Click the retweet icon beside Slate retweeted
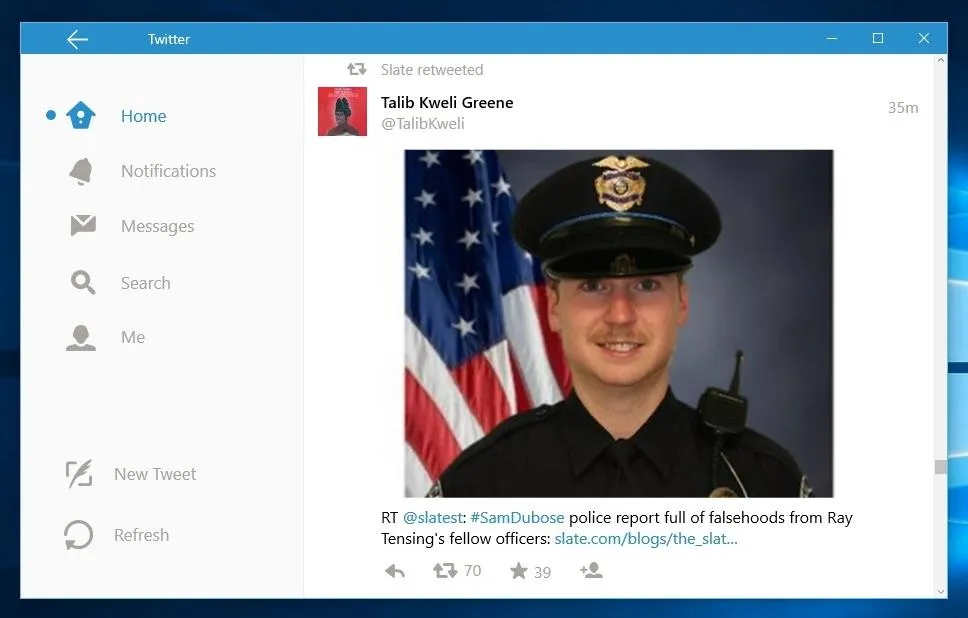 click(x=356, y=69)
